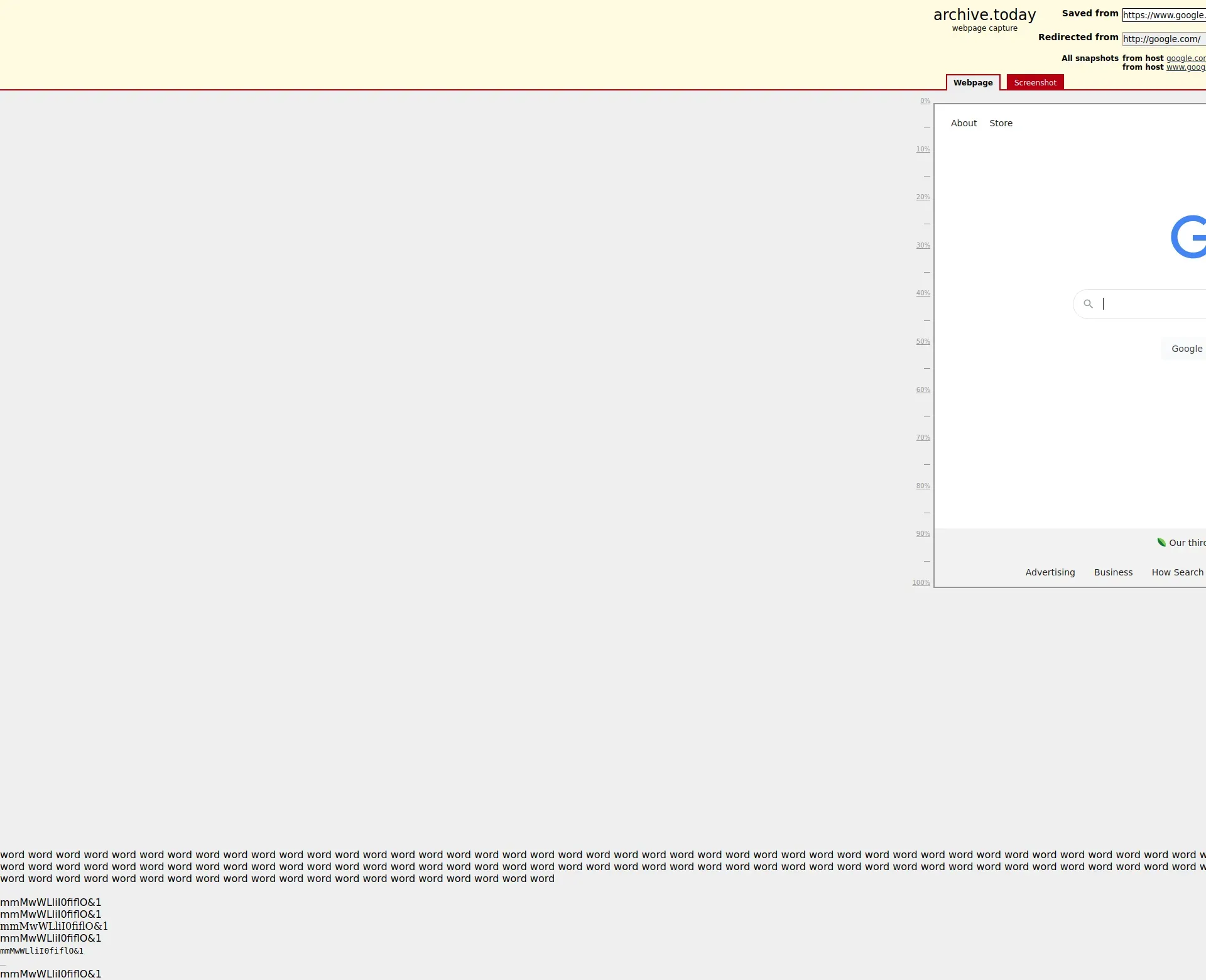
Task: Click the monospace 'mmMwWLliI0fiflO&1' line
Action: 41,951
